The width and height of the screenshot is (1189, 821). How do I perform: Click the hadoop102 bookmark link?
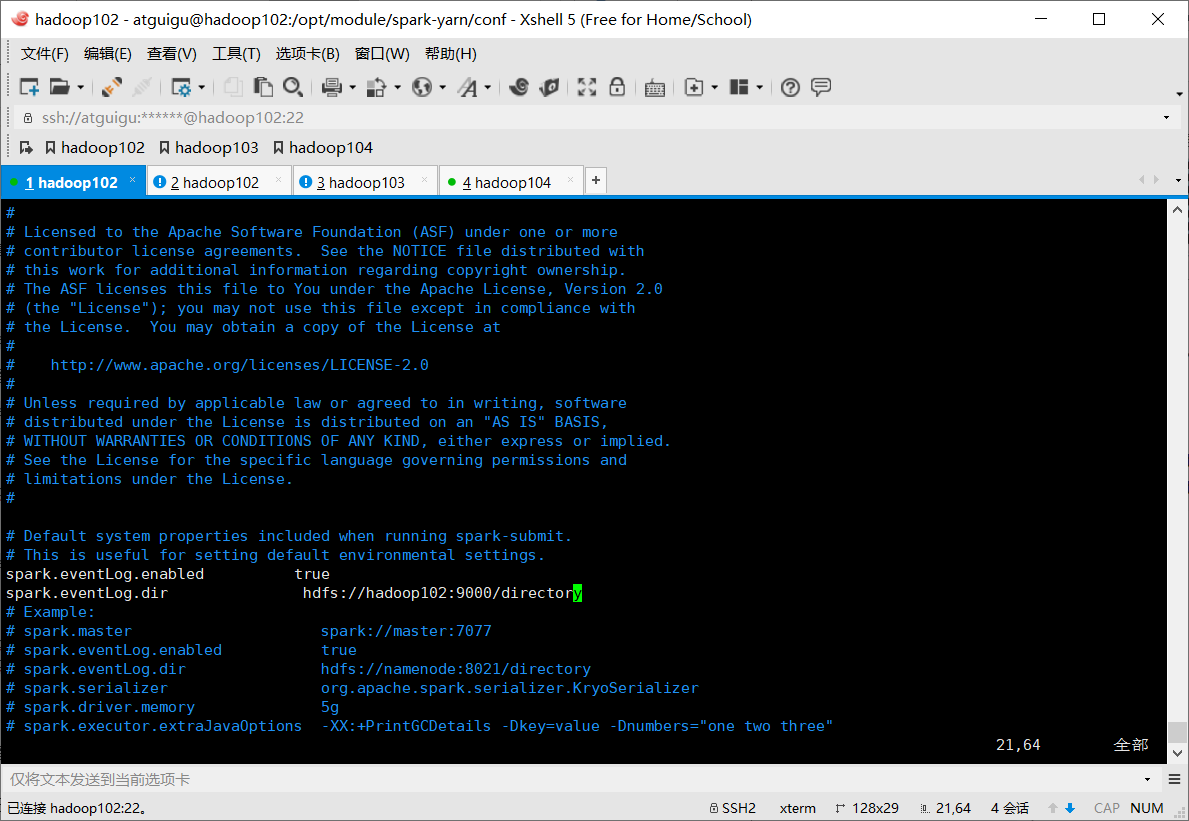click(95, 148)
